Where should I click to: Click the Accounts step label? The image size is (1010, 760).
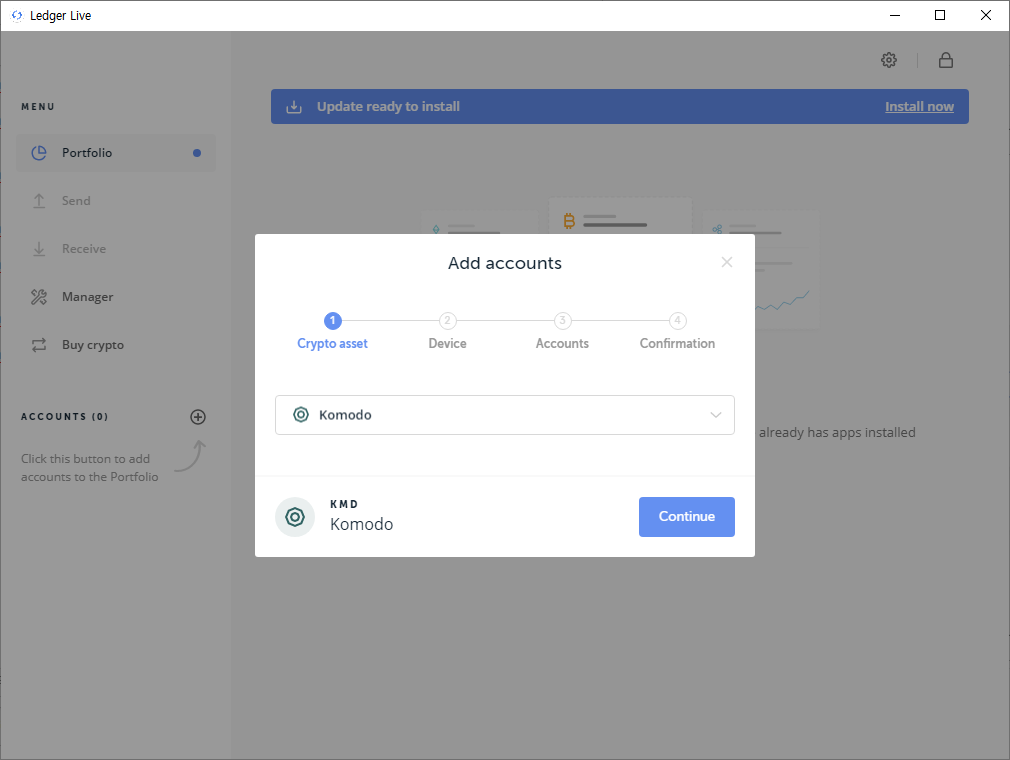tap(562, 343)
